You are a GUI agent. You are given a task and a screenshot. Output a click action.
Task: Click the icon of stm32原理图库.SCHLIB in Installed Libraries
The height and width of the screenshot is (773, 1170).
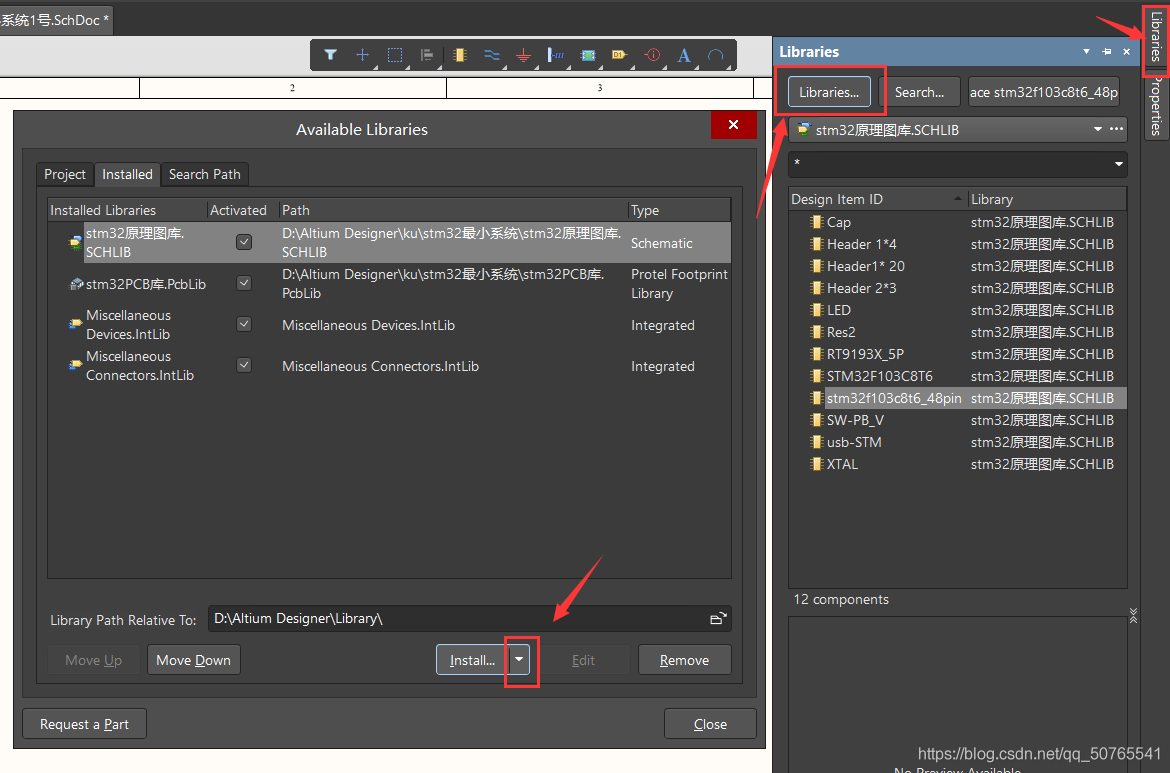coord(75,242)
